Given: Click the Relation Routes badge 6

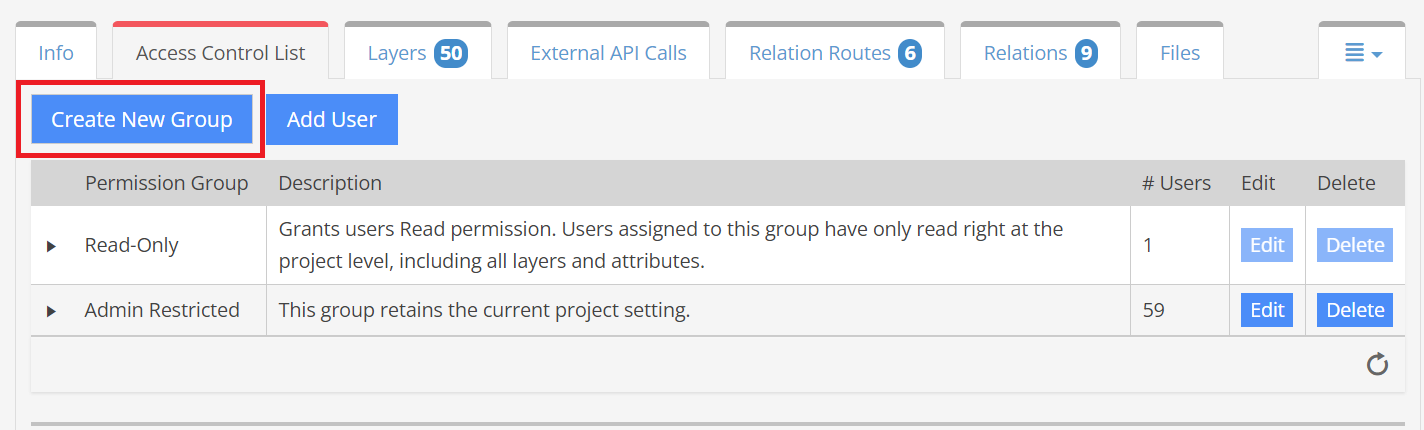Looking at the screenshot, I should click(x=909, y=53).
